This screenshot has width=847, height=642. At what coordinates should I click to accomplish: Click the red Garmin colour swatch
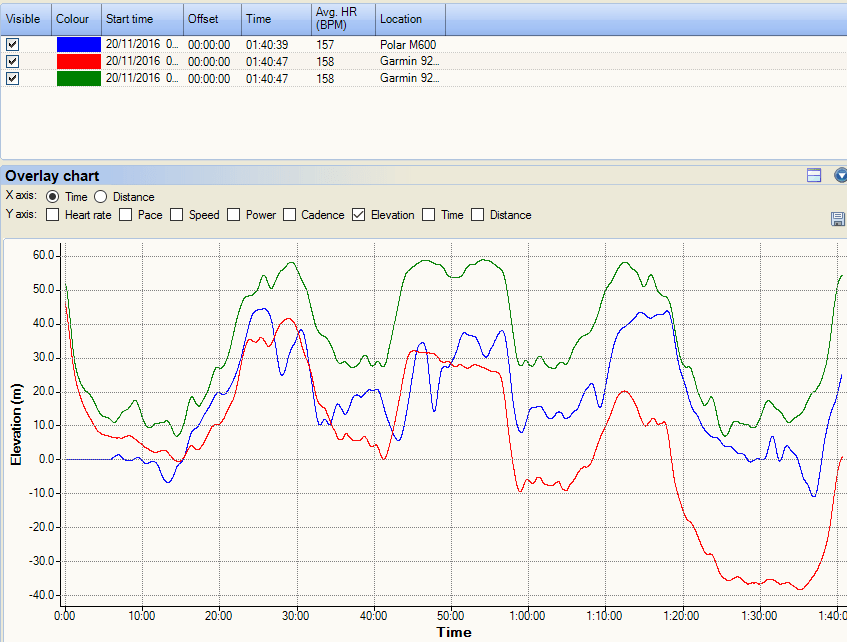pyautogui.click(x=78, y=61)
